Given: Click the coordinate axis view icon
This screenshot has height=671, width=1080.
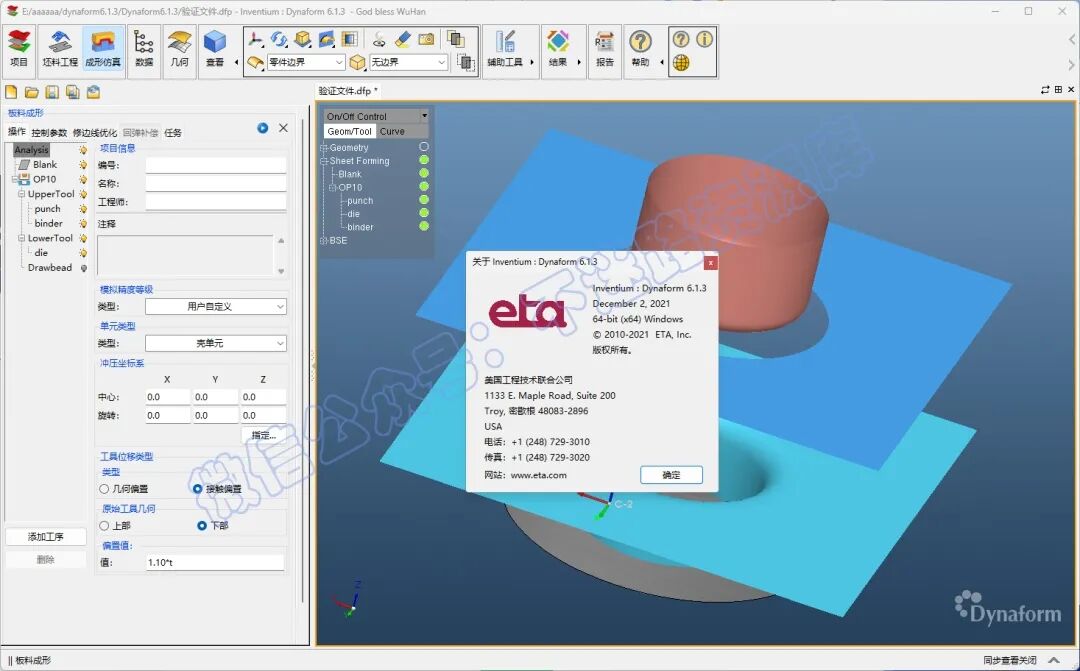Looking at the screenshot, I should [x=256, y=39].
